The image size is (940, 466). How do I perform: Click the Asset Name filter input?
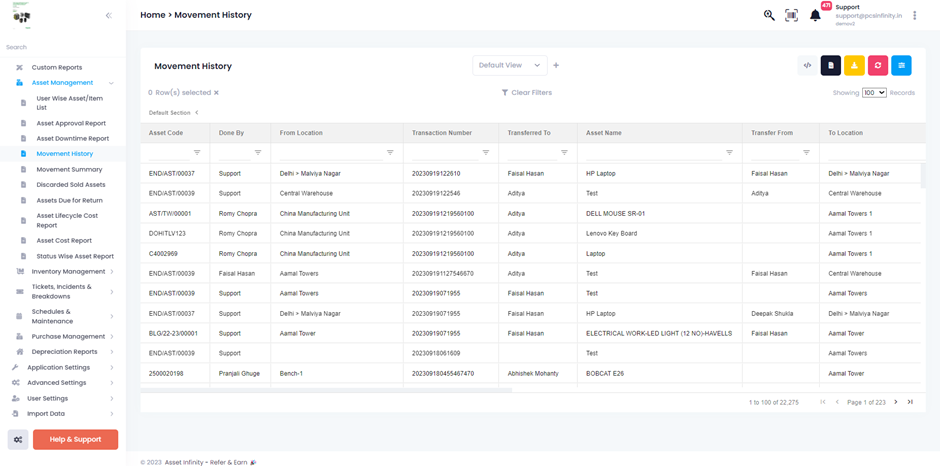pyautogui.click(x=654, y=154)
